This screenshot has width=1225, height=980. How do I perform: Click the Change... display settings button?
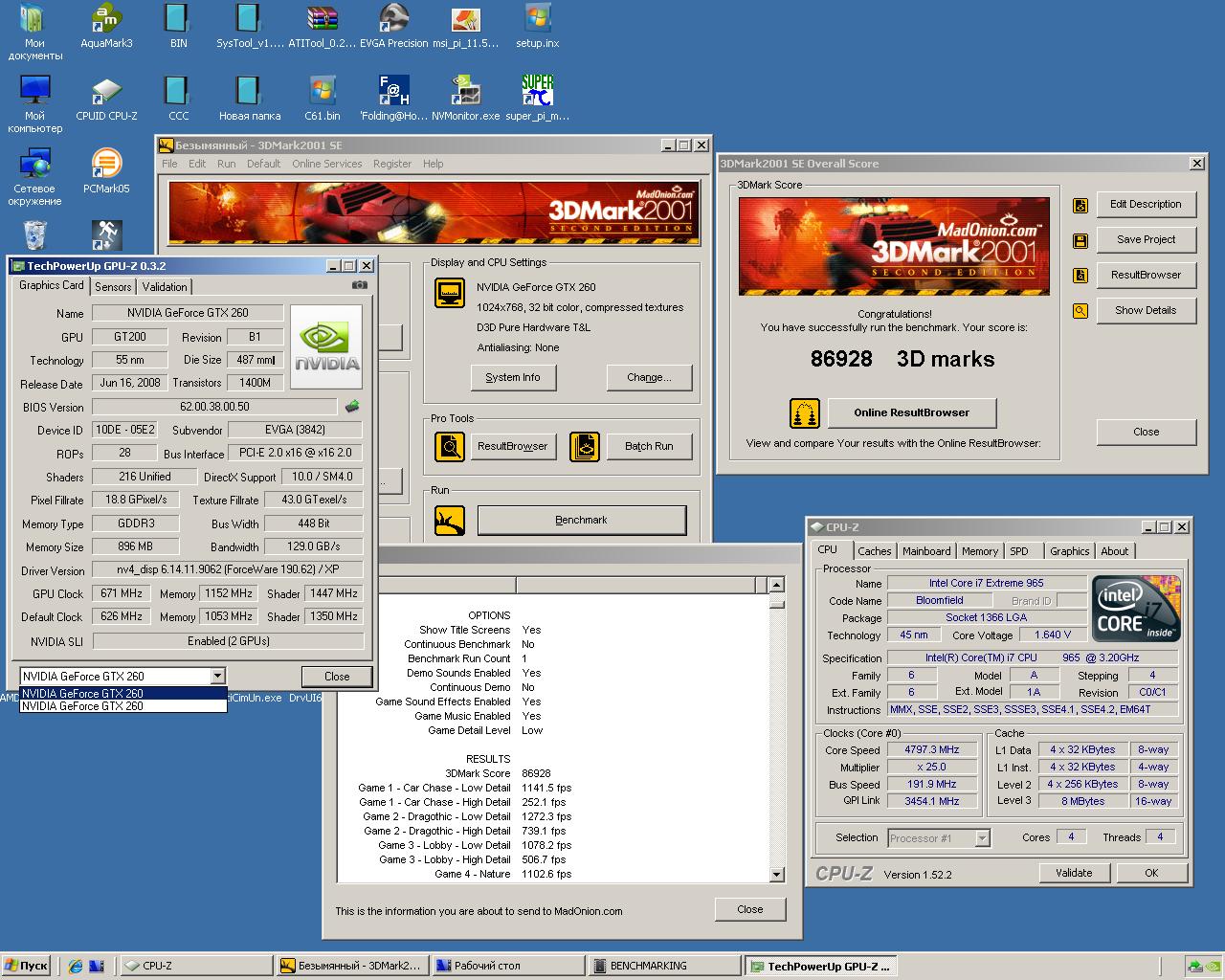[648, 377]
